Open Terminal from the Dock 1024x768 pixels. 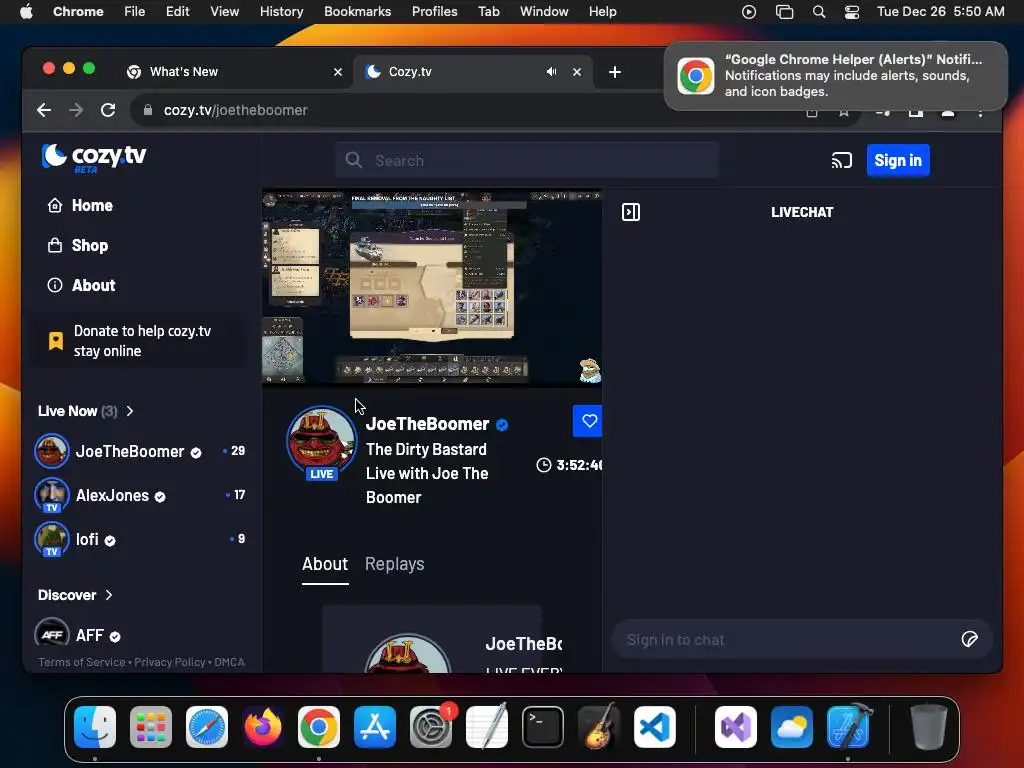(x=543, y=726)
